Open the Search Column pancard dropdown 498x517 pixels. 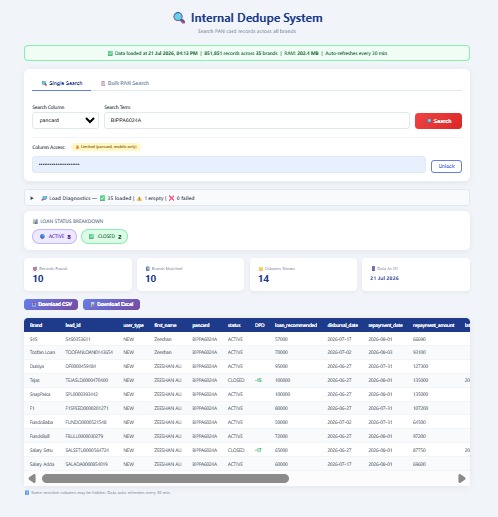click(65, 120)
